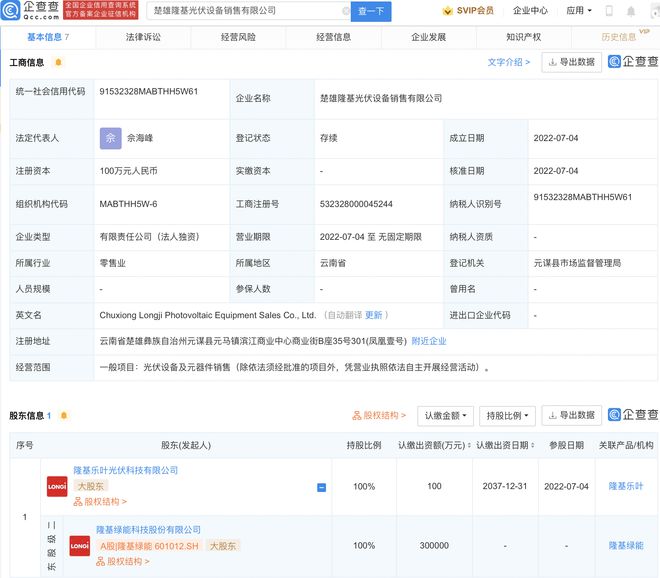Open 隆基乐叶 related product link
Viewport: 660px width, 578px height.
click(626, 486)
